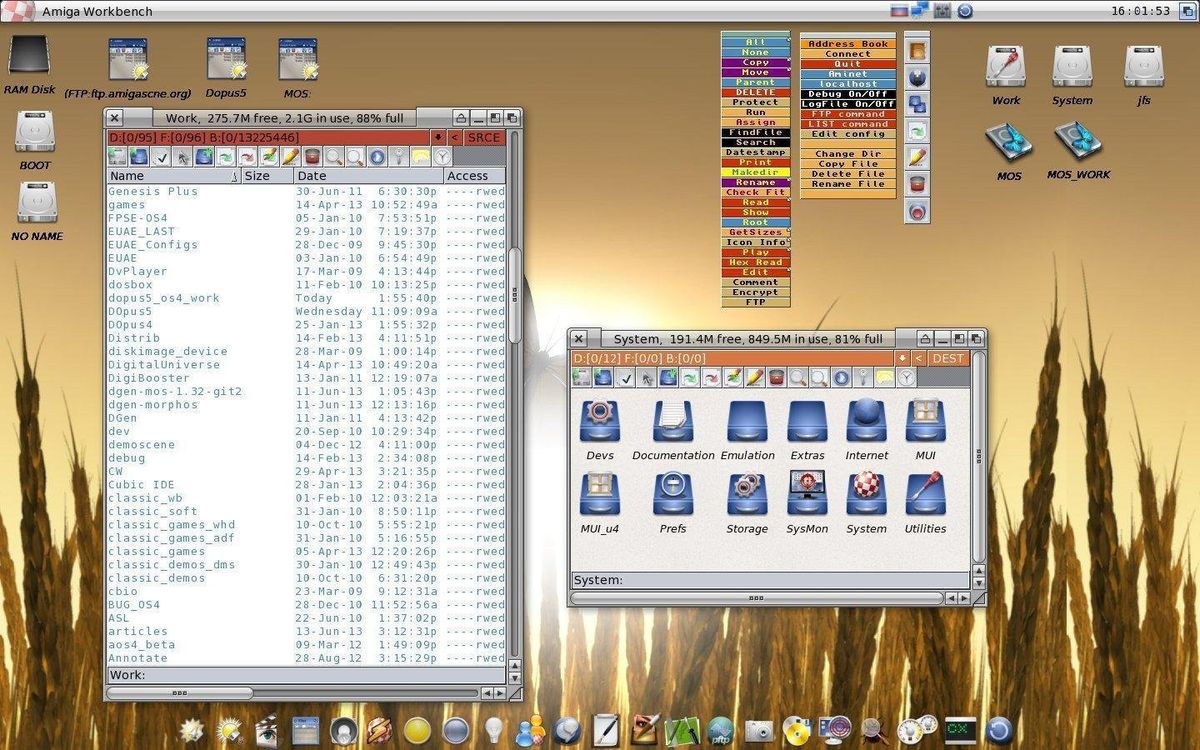Toggle LogFile On/Off in the FTP panel
1200x750 pixels.
tap(846, 102)
